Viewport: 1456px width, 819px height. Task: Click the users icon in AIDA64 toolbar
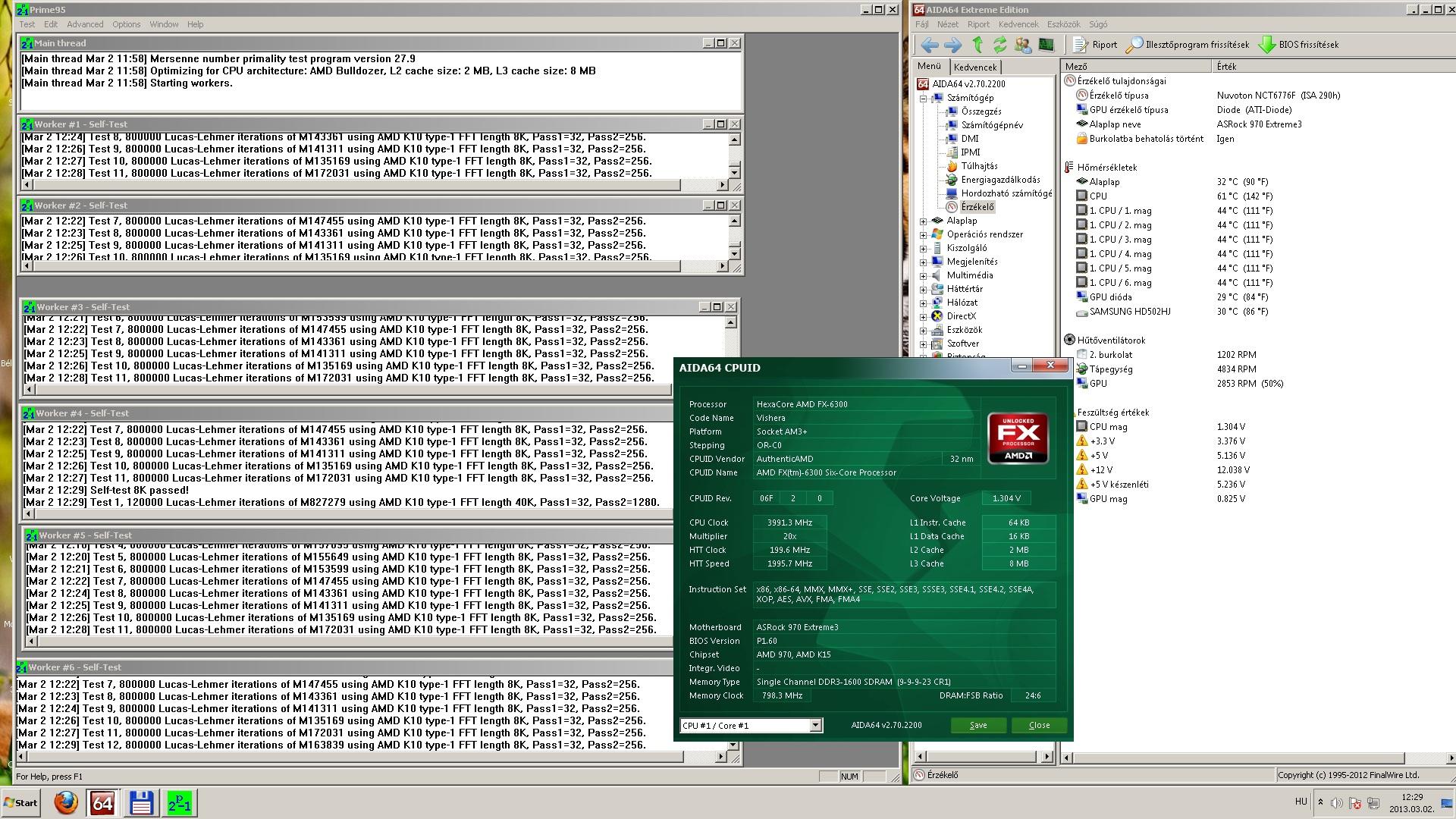coord(1022,45)
